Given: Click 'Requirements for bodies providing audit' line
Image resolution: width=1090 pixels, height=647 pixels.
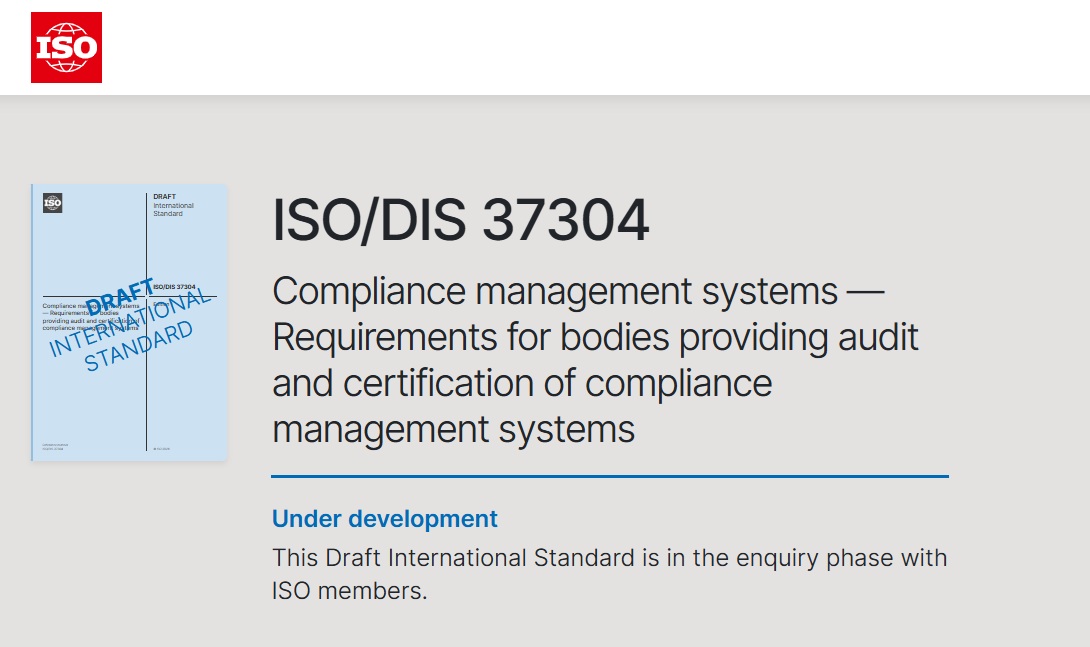Looking at the screenshot, I should coord(595,337).
